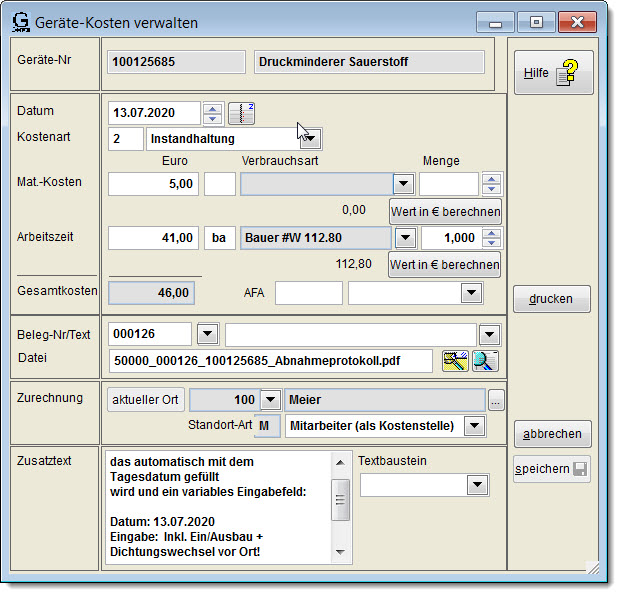Screen dimensions: 620x595
Task: Click the aktueller Ort button
Action: [145, 400]
